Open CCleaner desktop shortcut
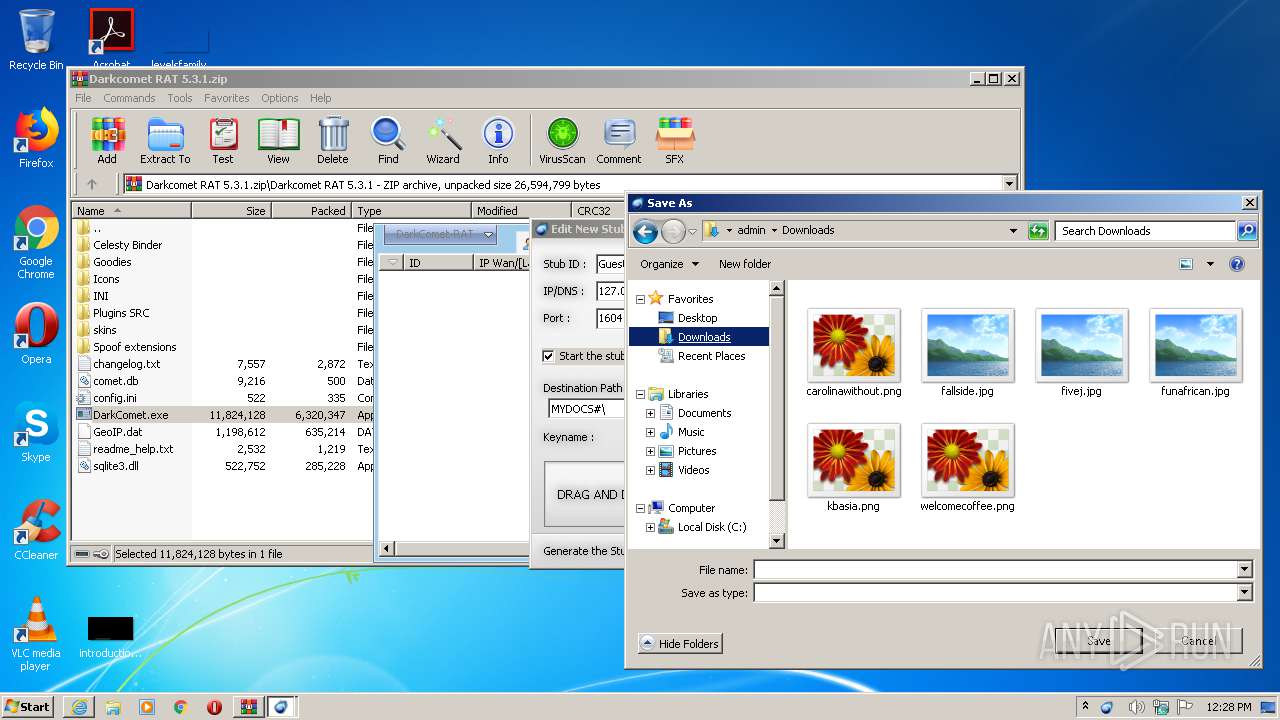1280x720 pixels. 36,530
